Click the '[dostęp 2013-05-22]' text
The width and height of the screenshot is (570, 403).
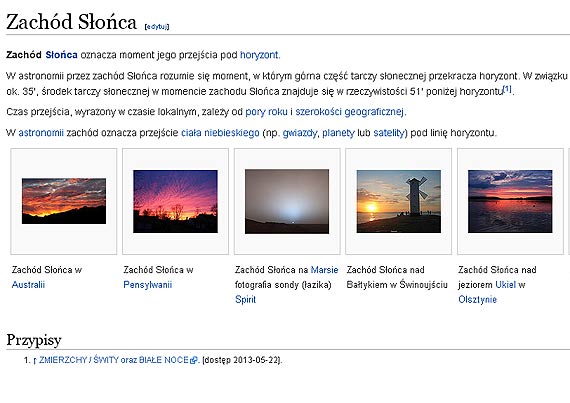242,360
